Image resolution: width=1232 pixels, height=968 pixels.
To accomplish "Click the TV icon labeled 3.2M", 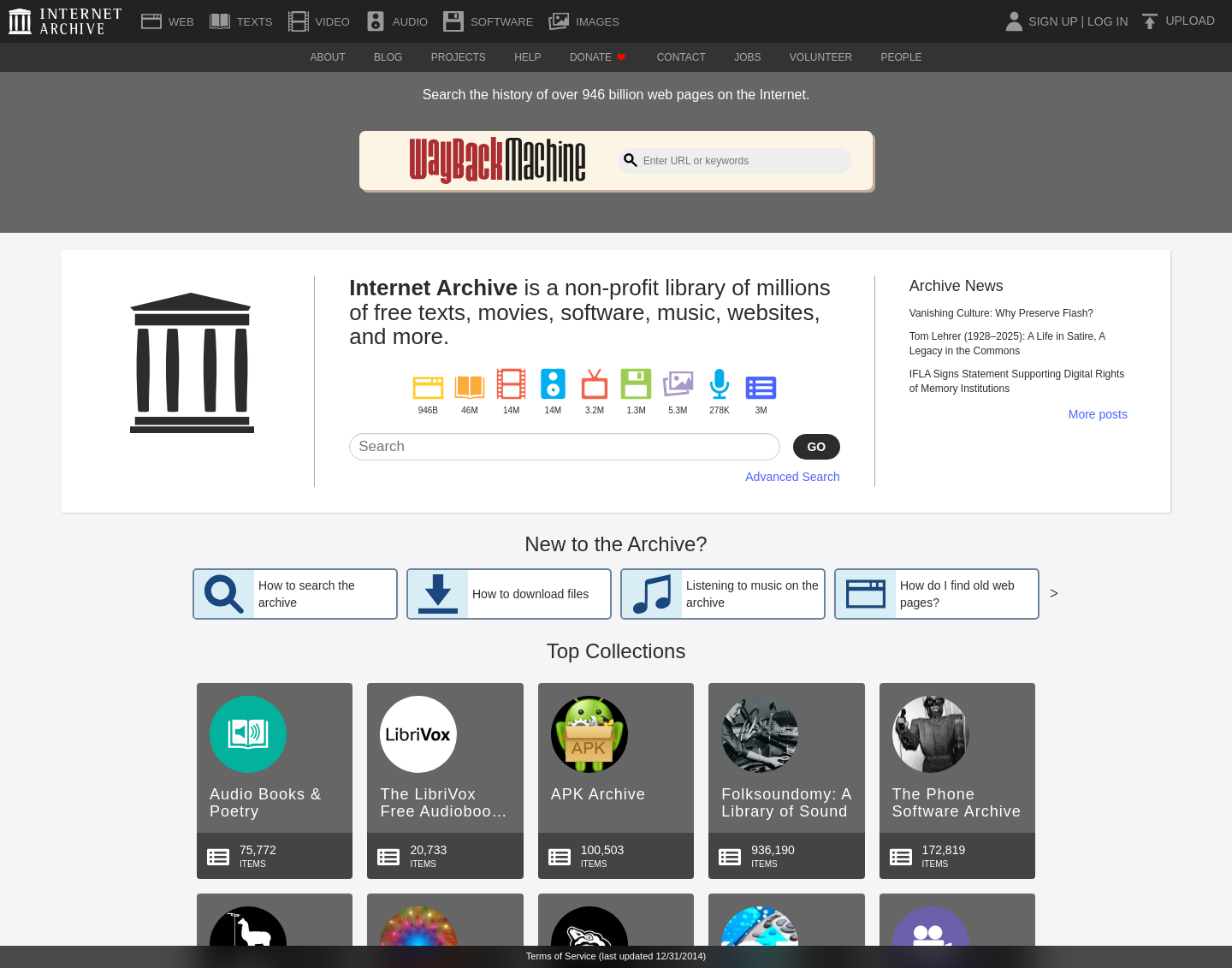I will point(595,384).
